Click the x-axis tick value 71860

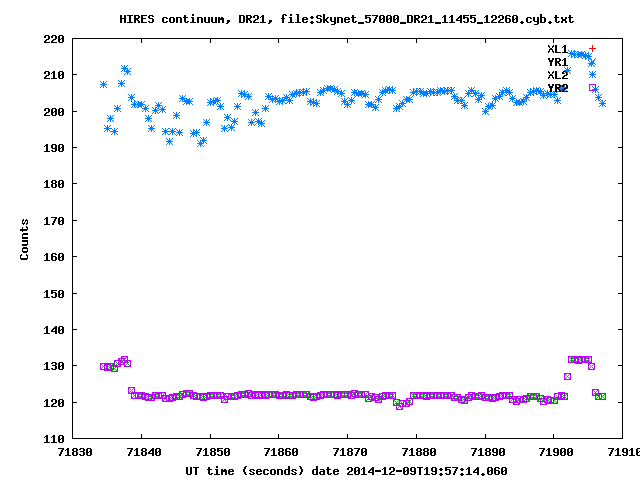click(281, 452)
